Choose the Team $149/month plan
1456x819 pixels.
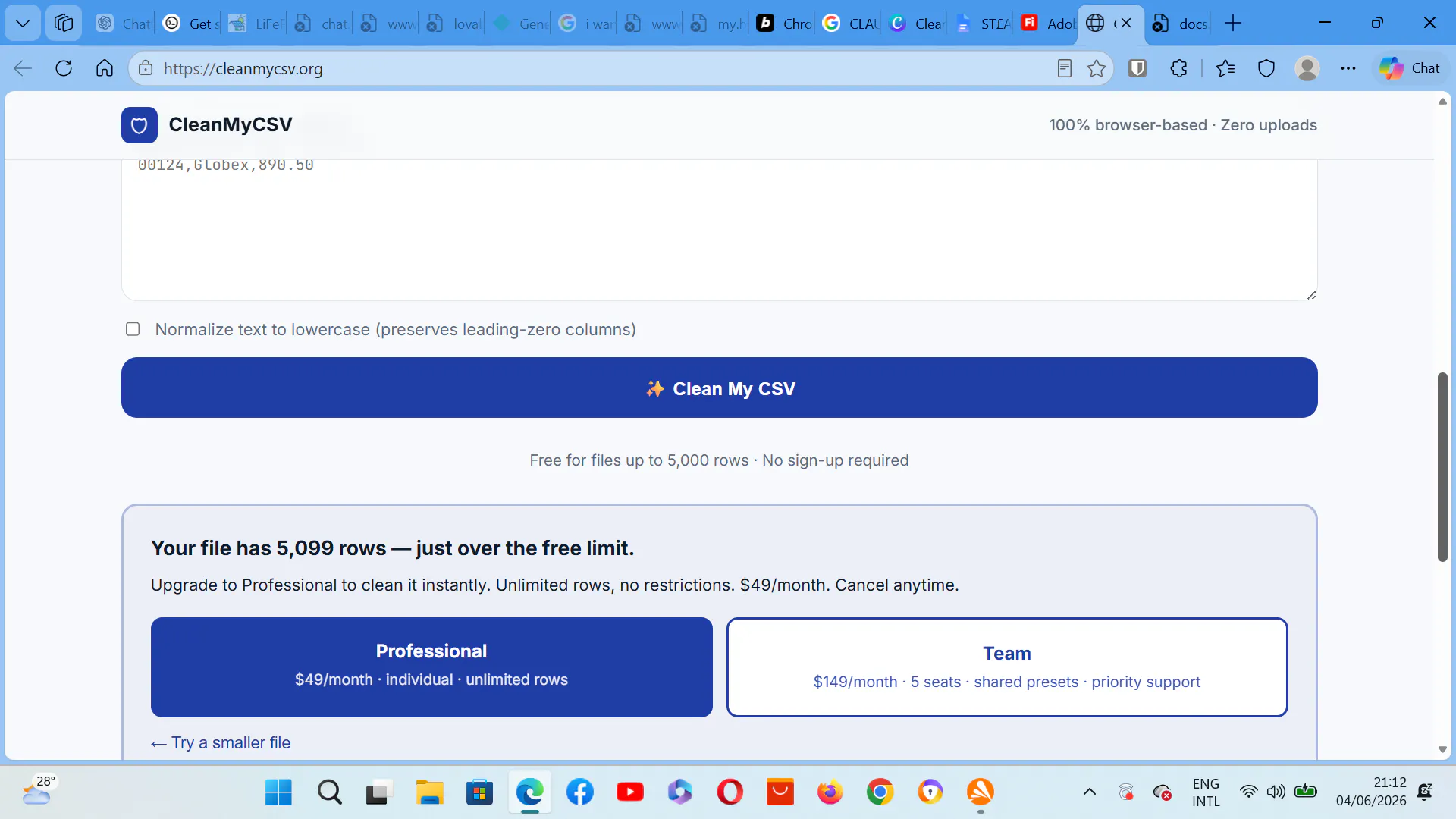(x=1007, y=667)
